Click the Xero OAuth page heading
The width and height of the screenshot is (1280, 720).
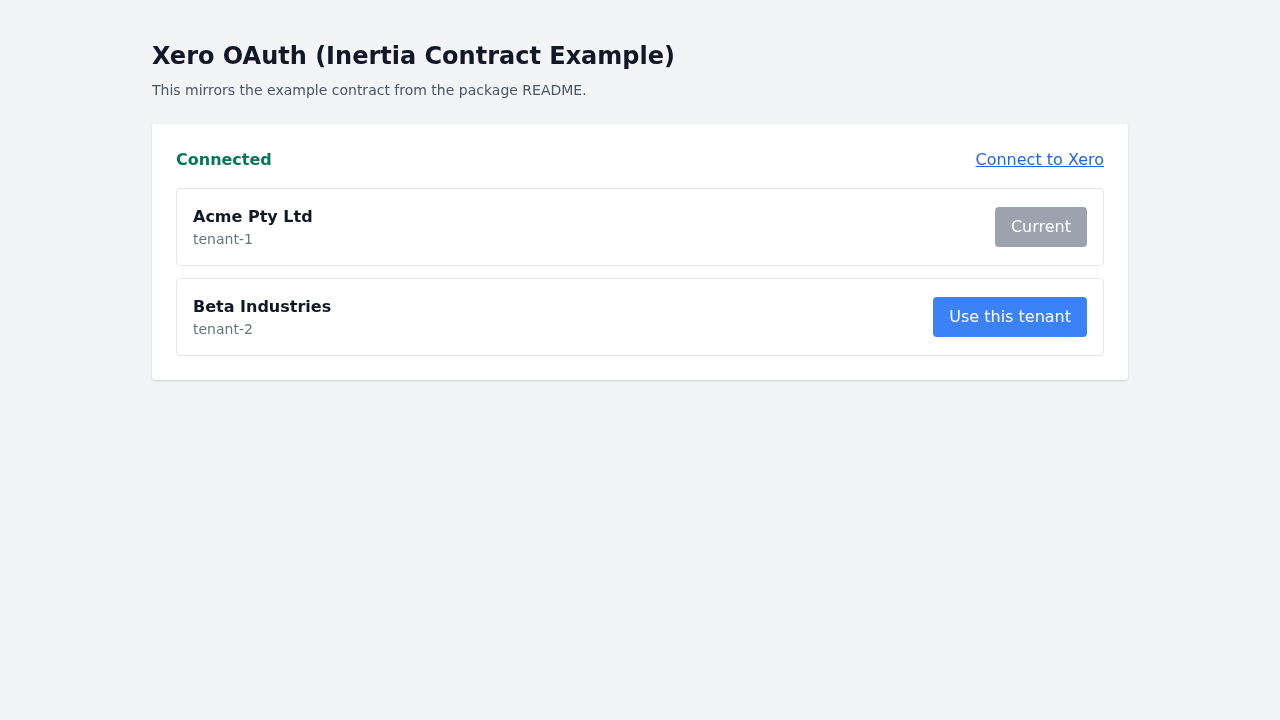click(413, 55)
